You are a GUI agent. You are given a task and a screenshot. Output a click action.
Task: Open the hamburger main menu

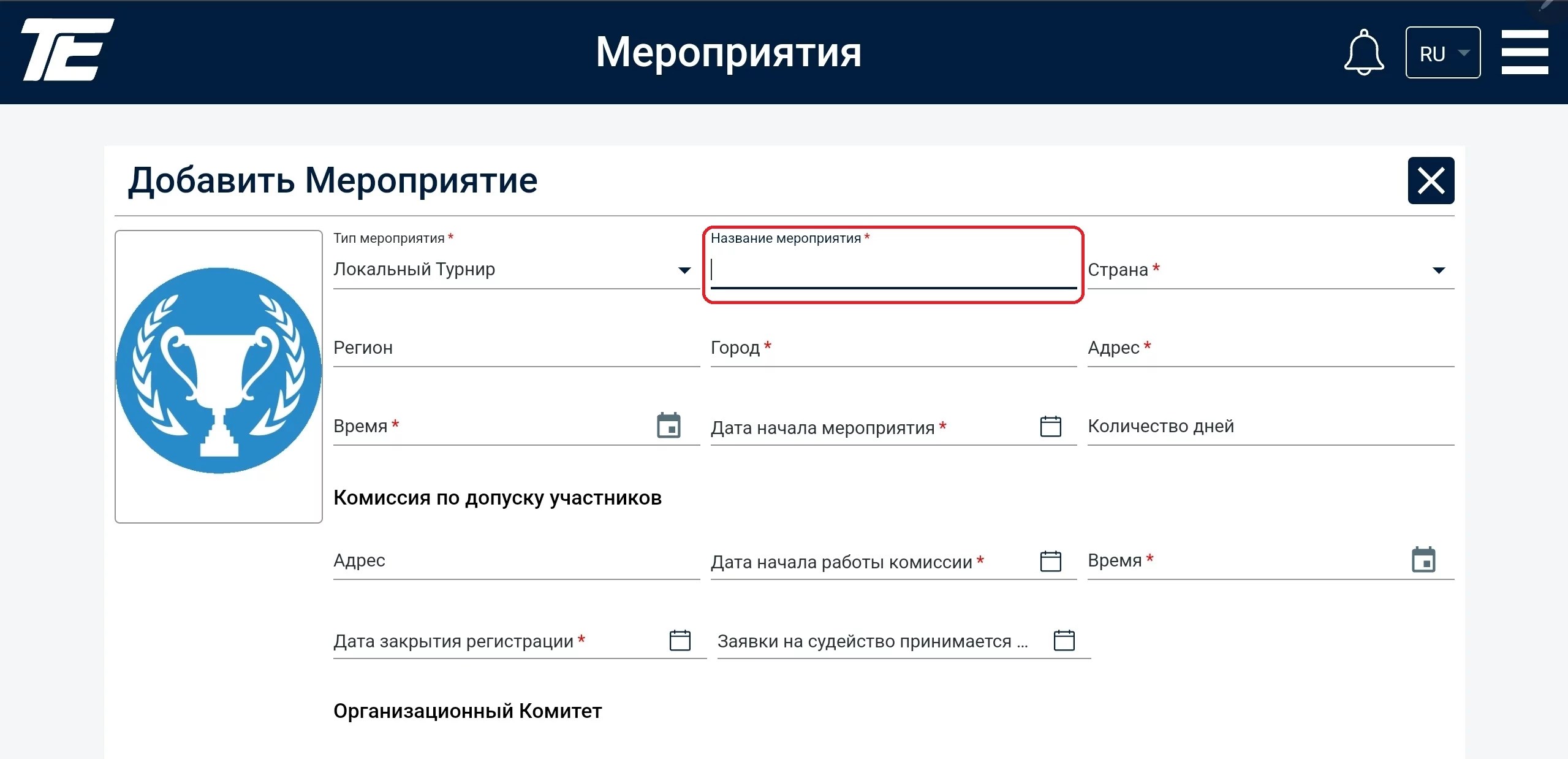[1524, 52]
